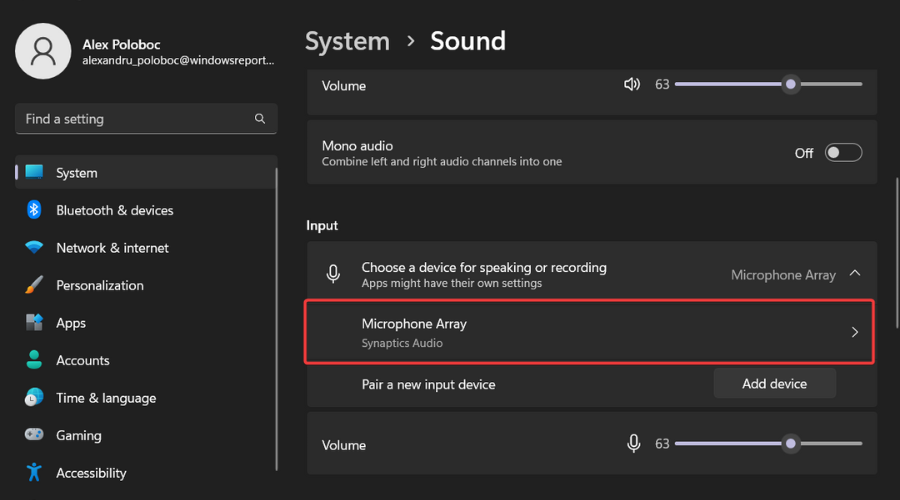Image resolution: width=900 pixels, height=500 pixels.
Task: Click the Add device button
Action: [x=774, y=383]
